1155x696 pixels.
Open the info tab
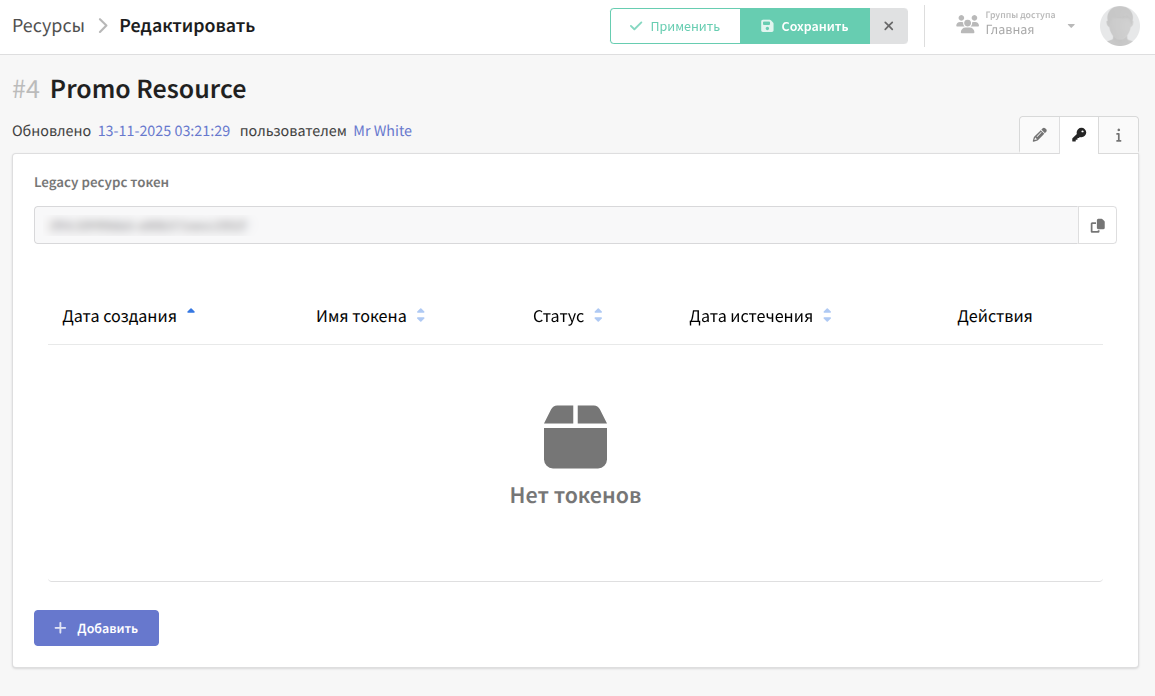(x=1118, y=135)
